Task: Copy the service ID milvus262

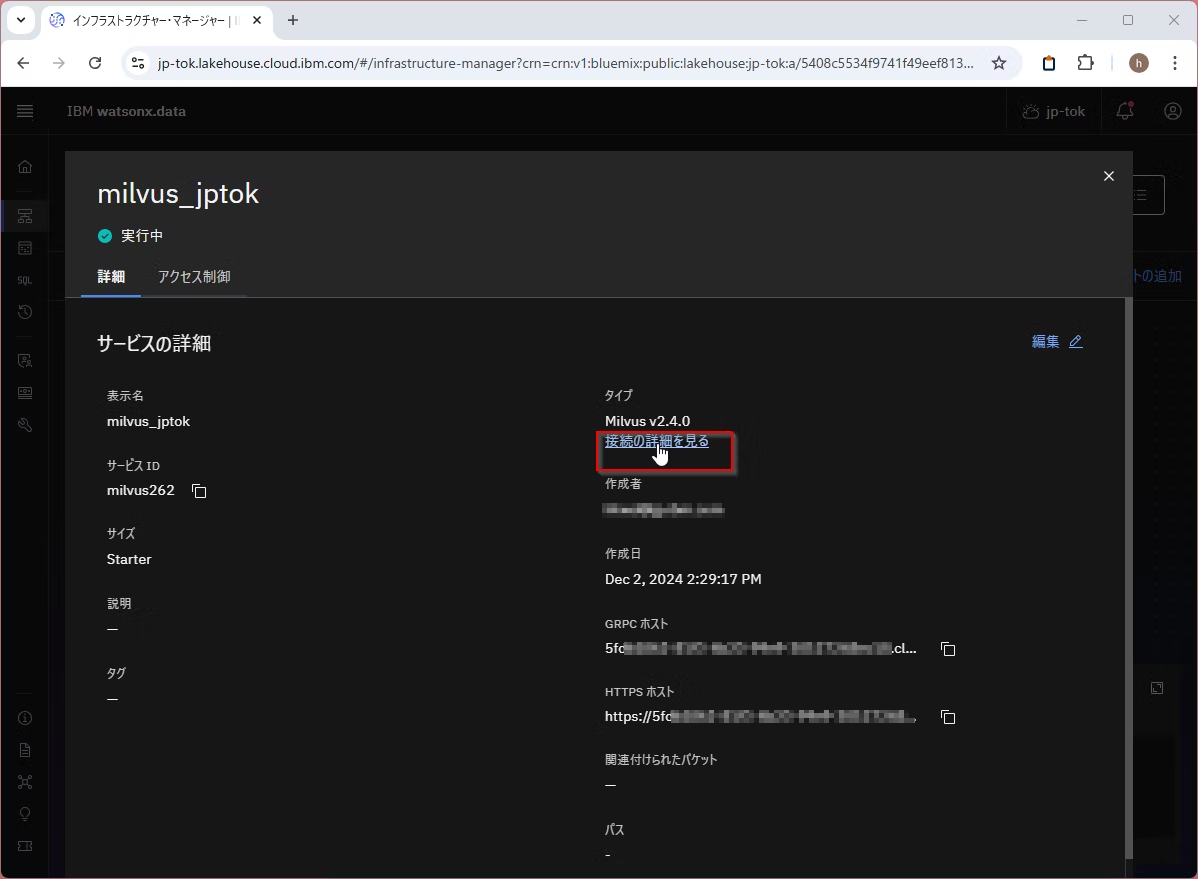Action: pos(199,491)
